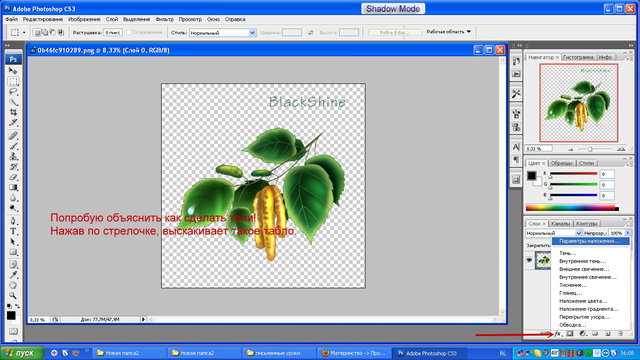Open layer styles fx button
The height and width of the screenshot is (360, 640).
[558, 334]
